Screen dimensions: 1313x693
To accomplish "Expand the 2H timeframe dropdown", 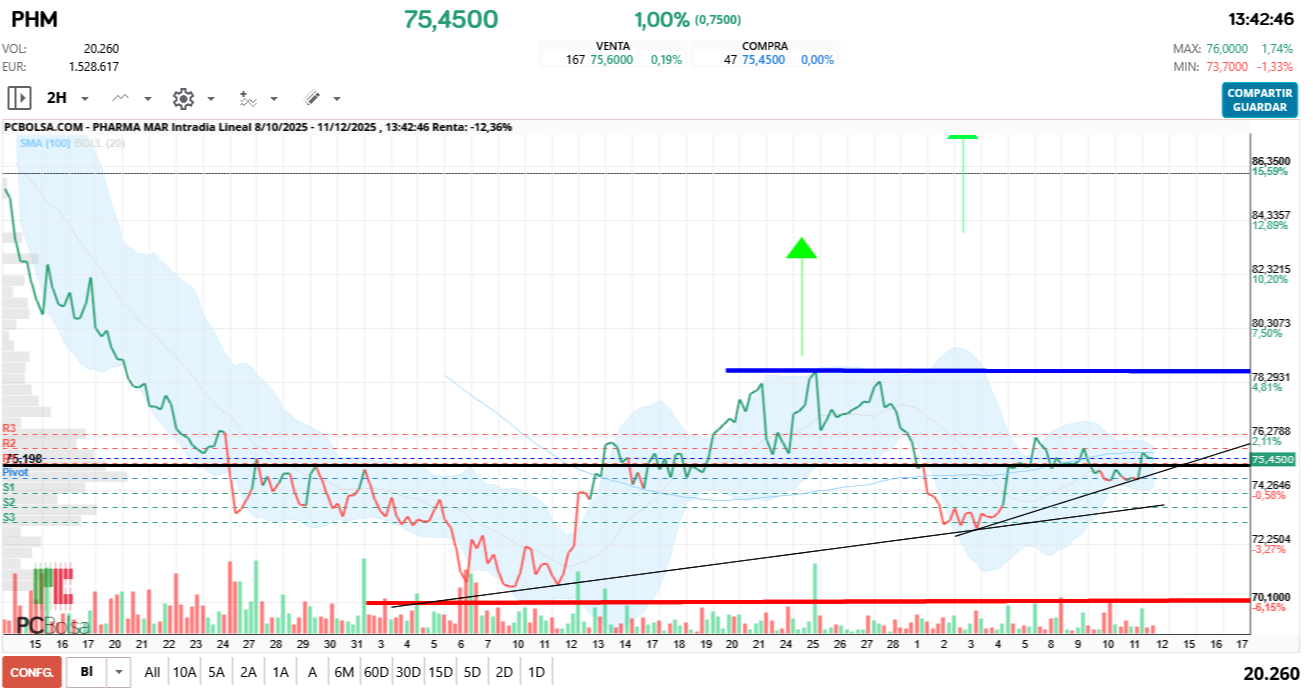I will point(85,99).
